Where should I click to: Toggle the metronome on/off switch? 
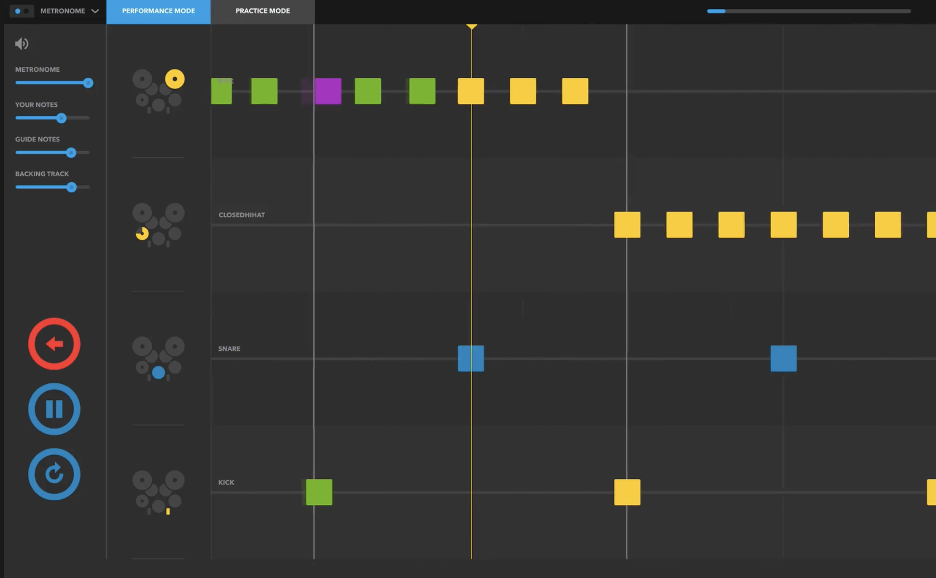pos(23,11)
